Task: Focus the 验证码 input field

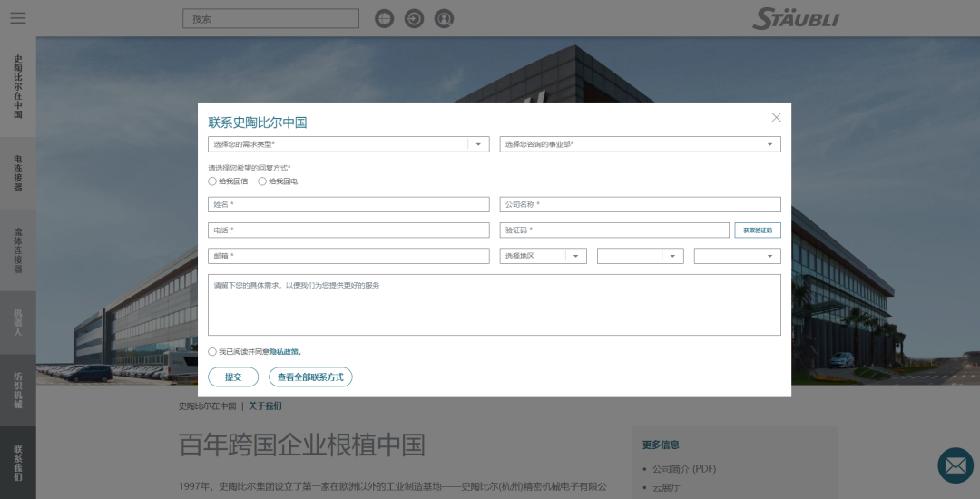Action: 614,230
